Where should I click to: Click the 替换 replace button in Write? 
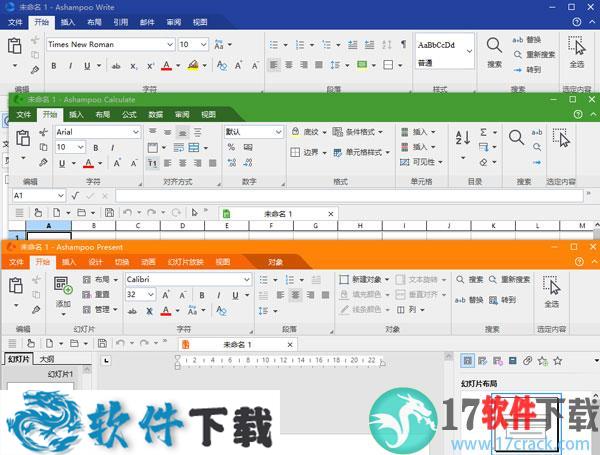click(527, 40)
